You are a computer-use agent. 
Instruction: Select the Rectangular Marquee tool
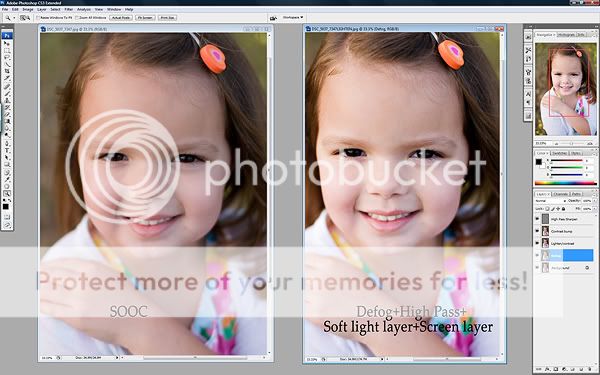pos(7,50)
